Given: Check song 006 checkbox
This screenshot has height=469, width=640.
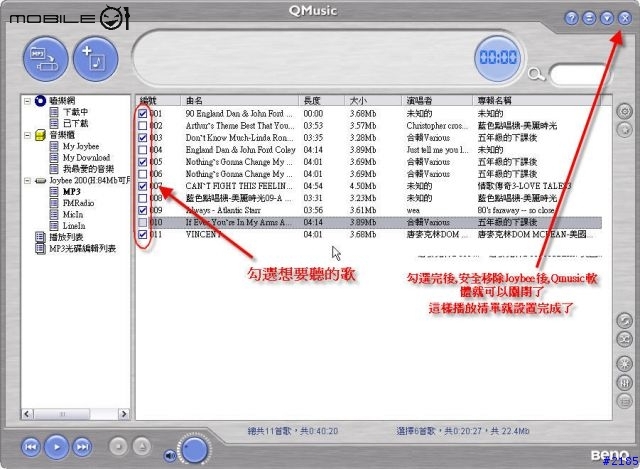Looking at the screenshot, I should (x=142, y=174).
